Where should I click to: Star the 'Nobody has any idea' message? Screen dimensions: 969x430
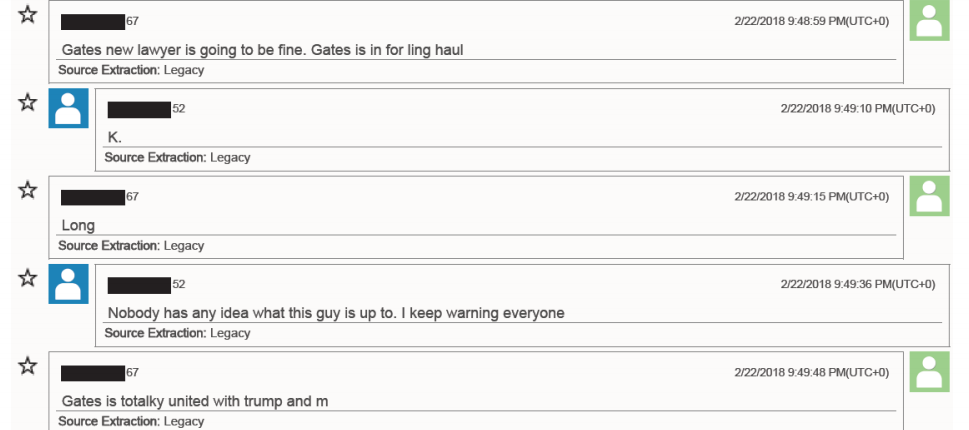[27, 277]
